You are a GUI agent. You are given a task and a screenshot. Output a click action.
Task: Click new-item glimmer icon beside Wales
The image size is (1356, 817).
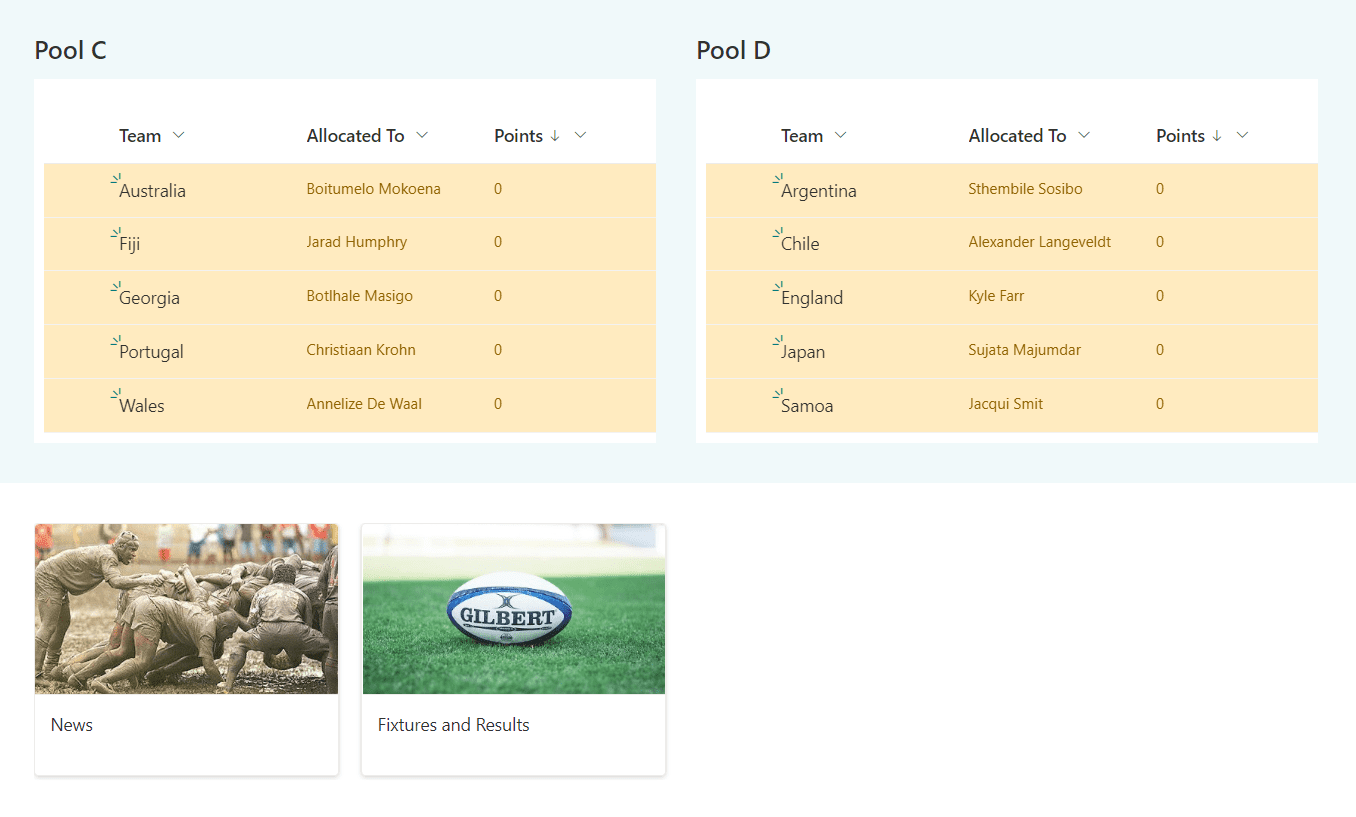(x=115, y=395)
